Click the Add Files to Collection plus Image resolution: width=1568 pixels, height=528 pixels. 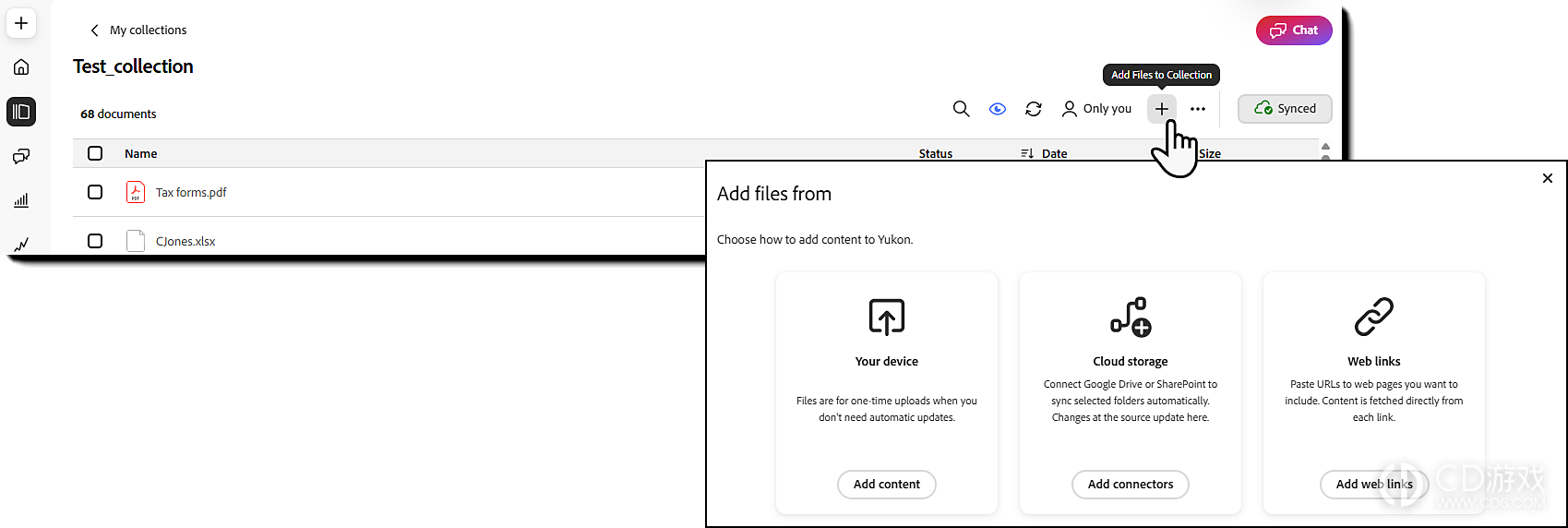click(x=1162, y=109)
